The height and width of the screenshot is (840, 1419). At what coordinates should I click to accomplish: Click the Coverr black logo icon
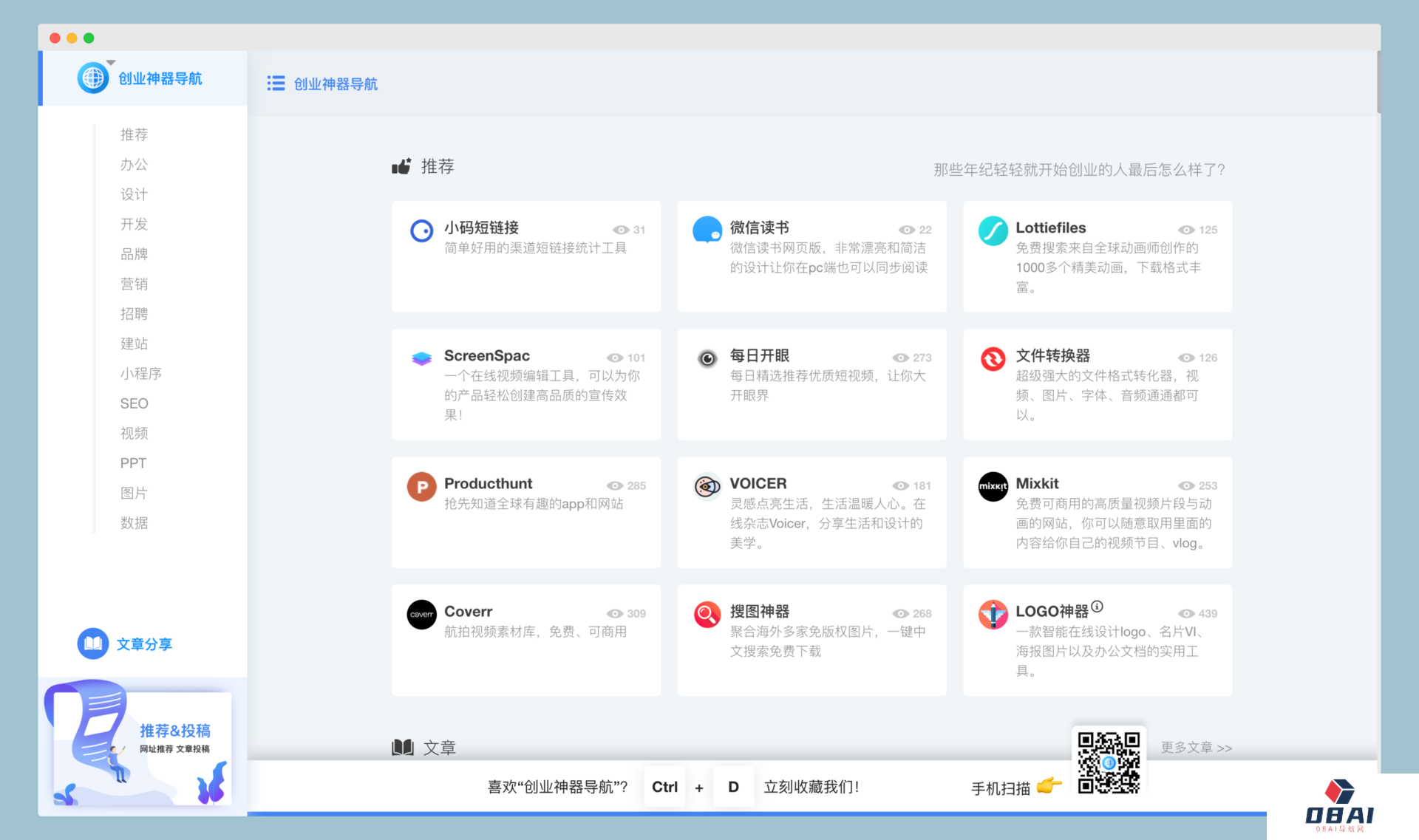coord(421,614)
